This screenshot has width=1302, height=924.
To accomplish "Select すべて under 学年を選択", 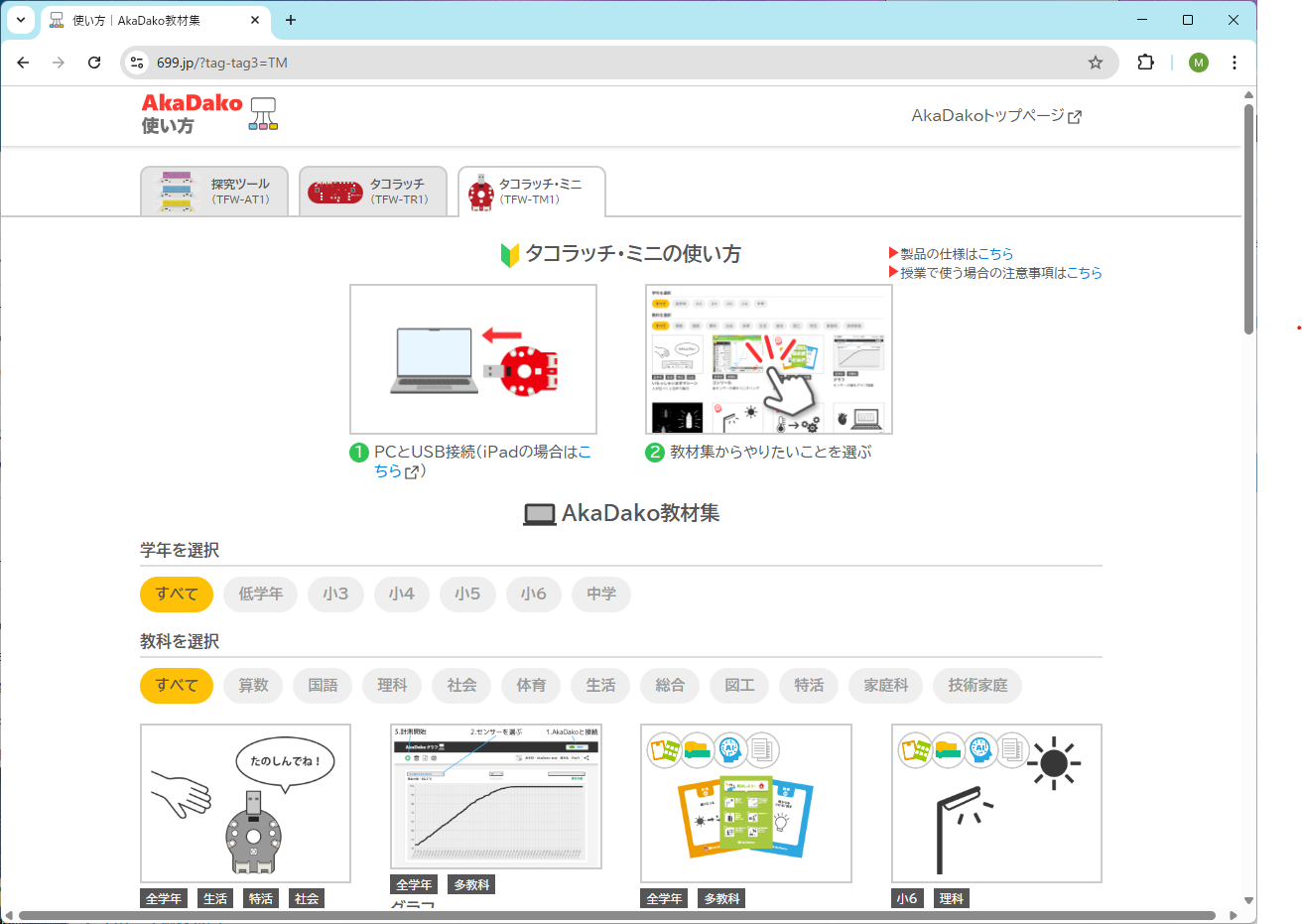I will (x=177, y=594).
